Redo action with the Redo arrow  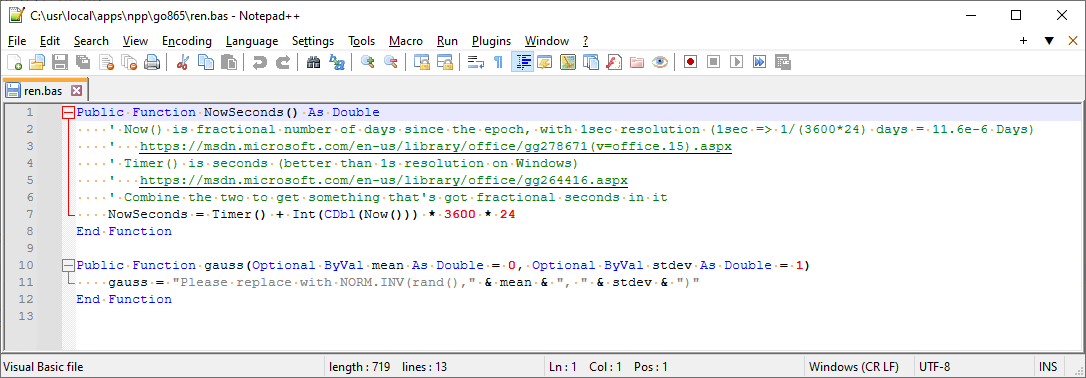tap(283, 62)
